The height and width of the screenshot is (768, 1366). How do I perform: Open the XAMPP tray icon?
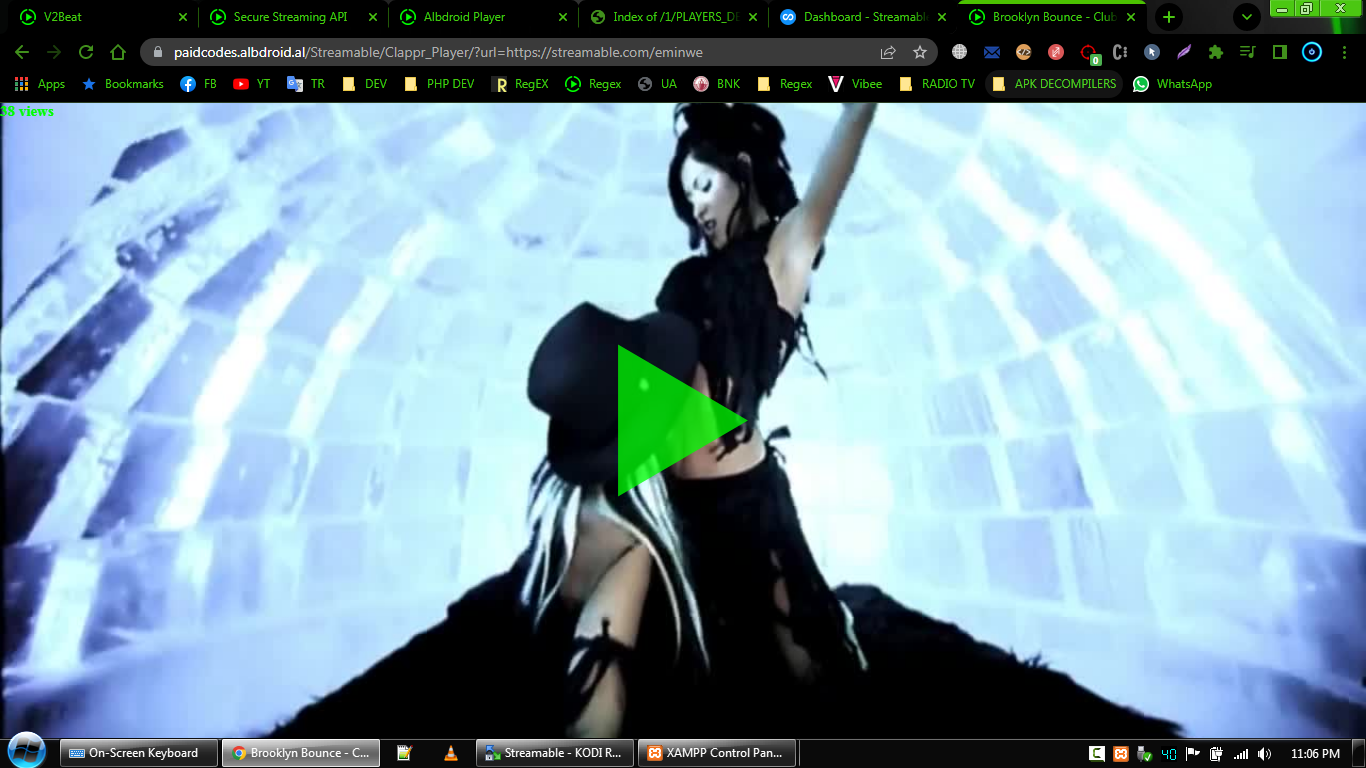(1121, 753)
